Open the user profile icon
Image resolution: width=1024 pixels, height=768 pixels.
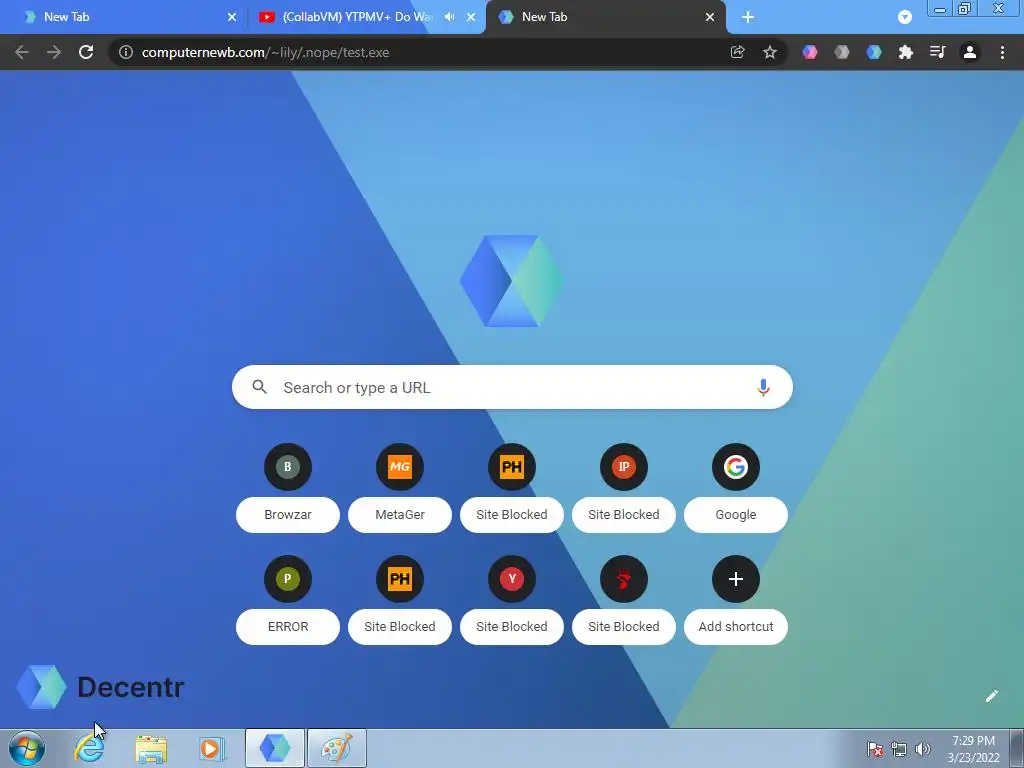[970, 52]
